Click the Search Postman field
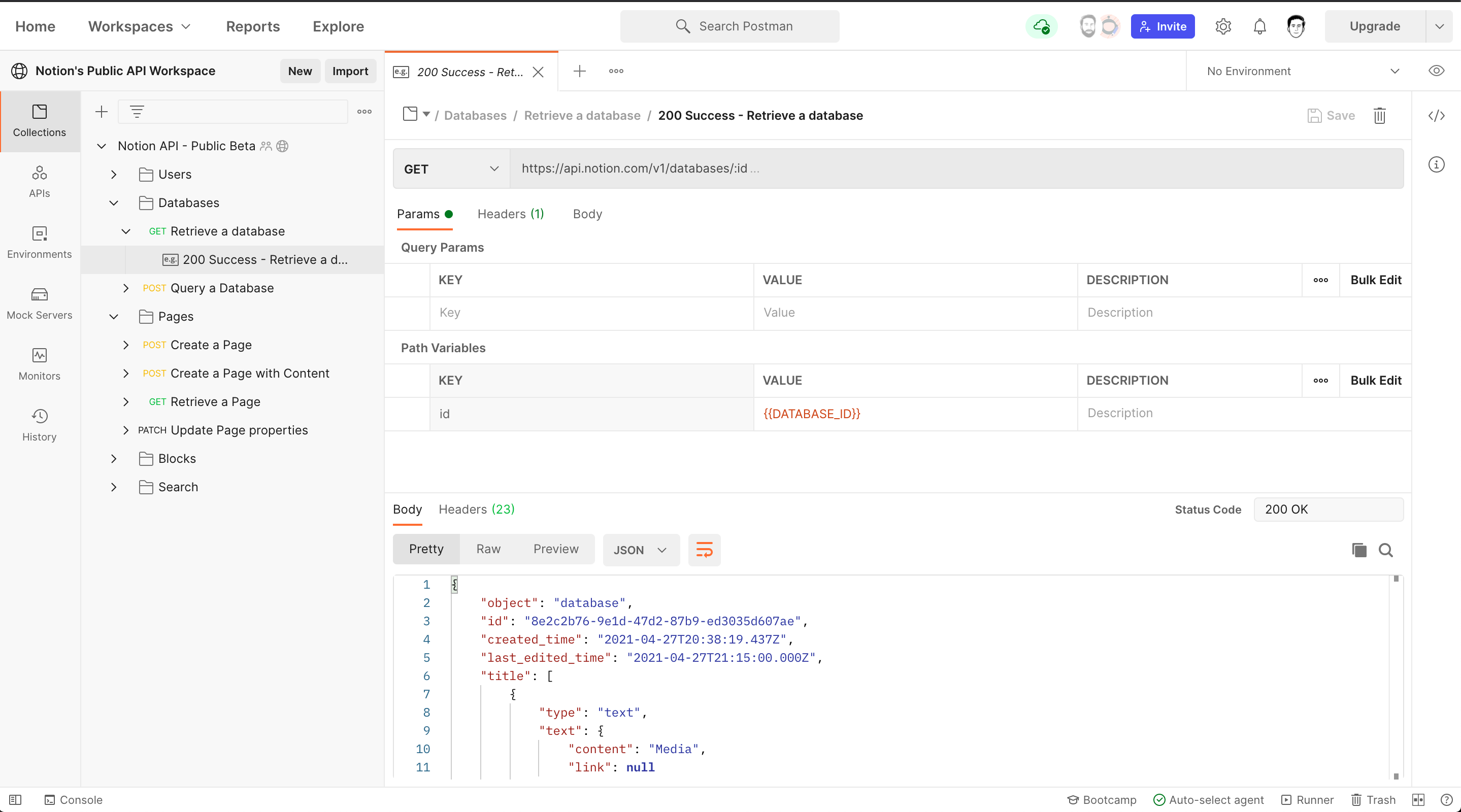The width and height of the screenshot is (1461, 812). (x=729, y=26)
